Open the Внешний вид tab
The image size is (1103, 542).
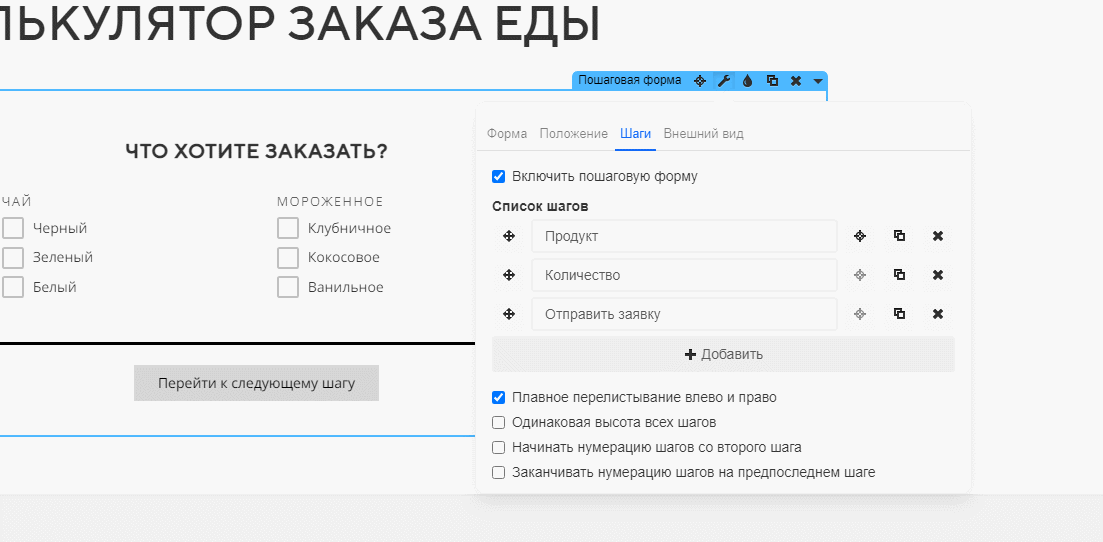click(x=703, y=134)
